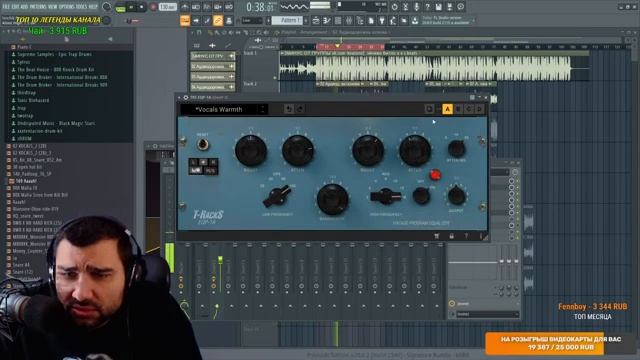This screenshot has height=360, width=640.
Task: Click the 0:38 time display
Action: click(x=260, y=7)
